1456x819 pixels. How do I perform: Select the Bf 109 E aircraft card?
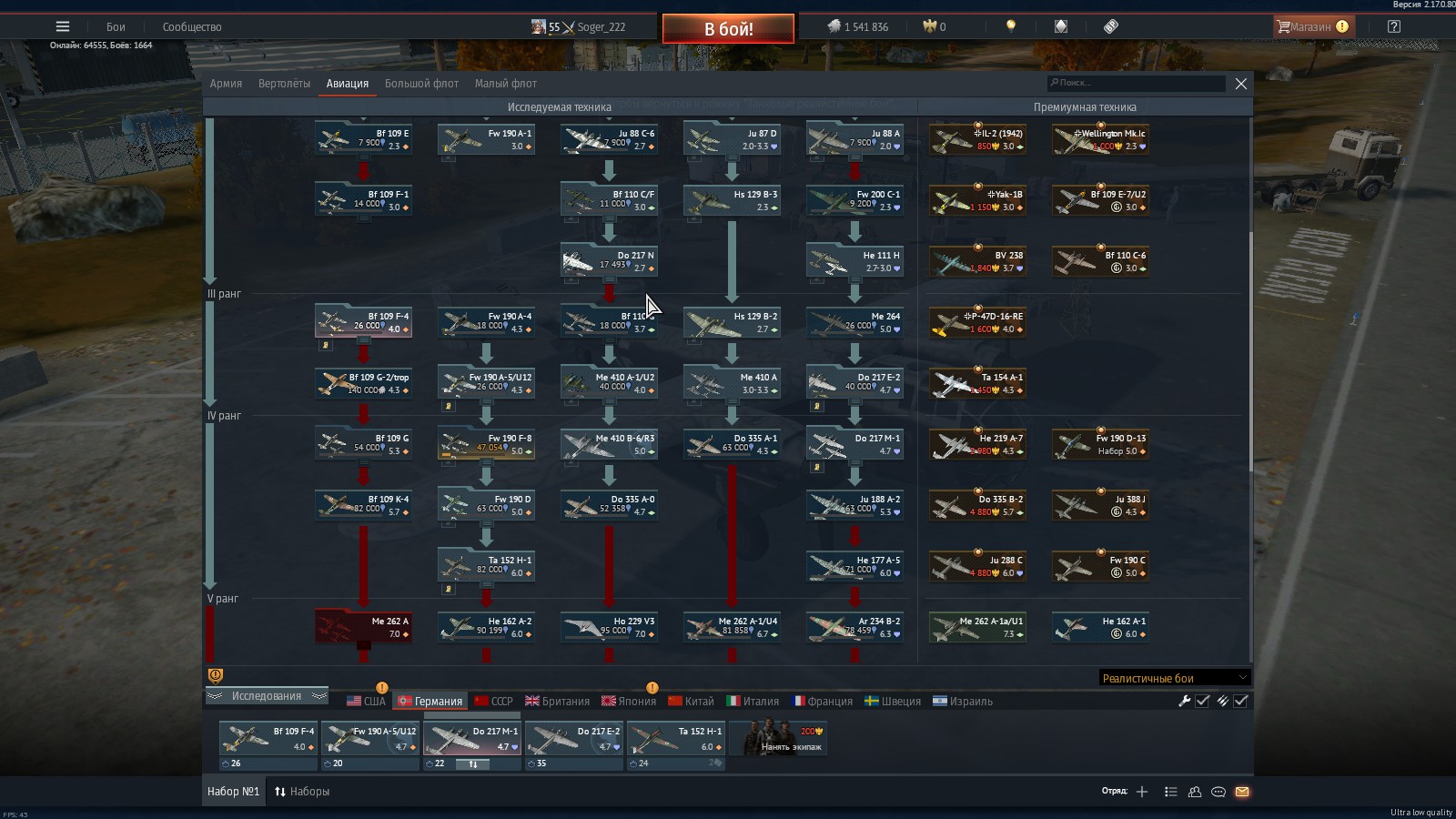coord(363,139)
